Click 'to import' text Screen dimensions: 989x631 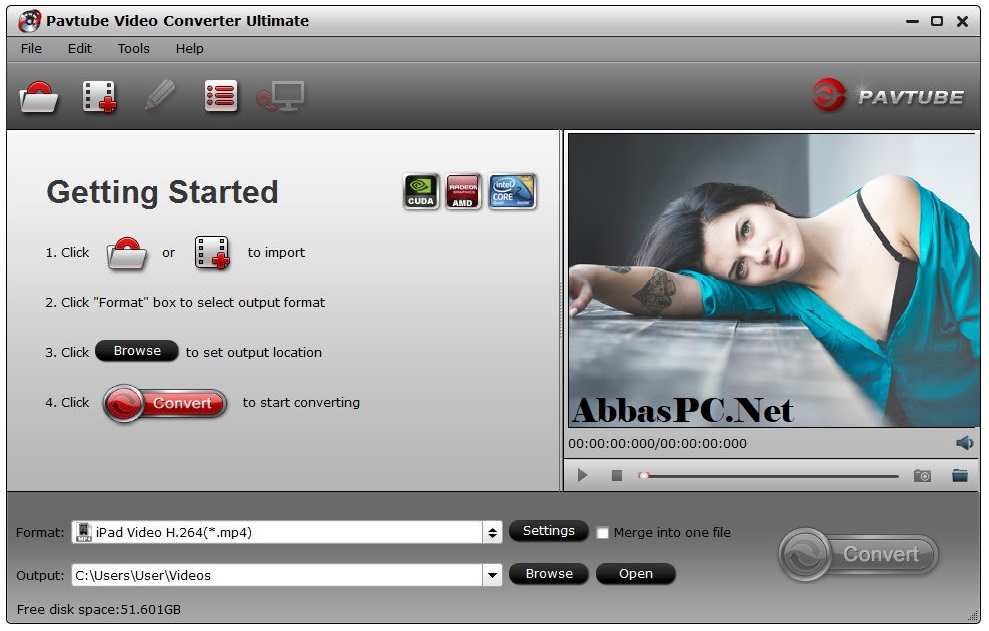pyautogui.click(x=276, y=252)
